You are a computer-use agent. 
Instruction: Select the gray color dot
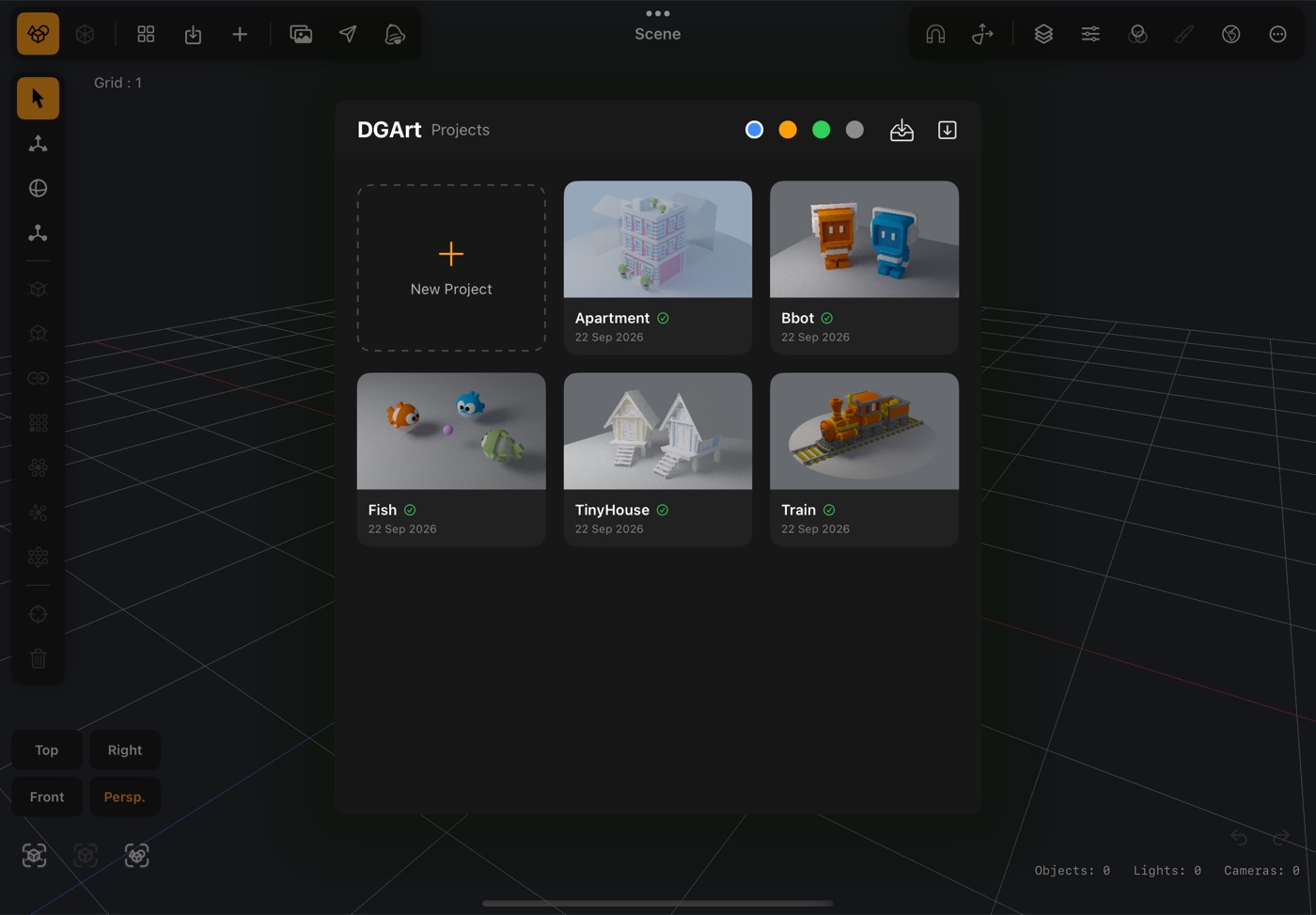tap(854, 130)
